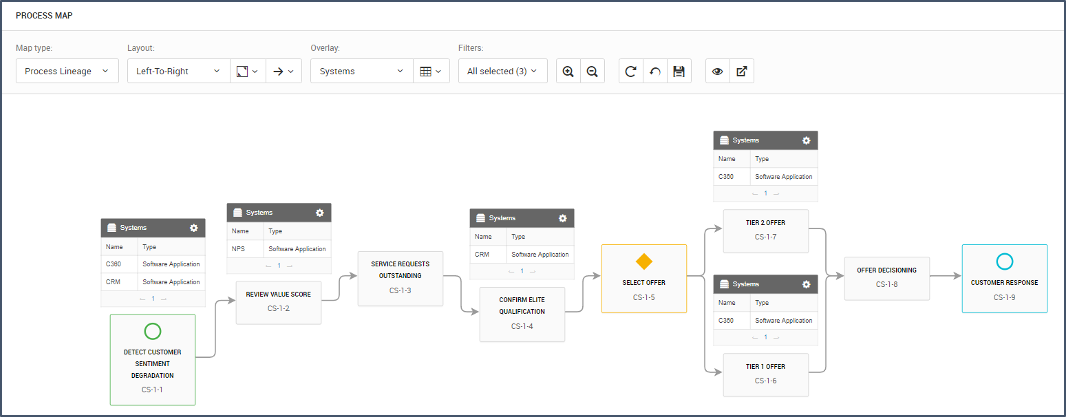Click the undo arrow icon
The image size is (1066, 418).
655,71
